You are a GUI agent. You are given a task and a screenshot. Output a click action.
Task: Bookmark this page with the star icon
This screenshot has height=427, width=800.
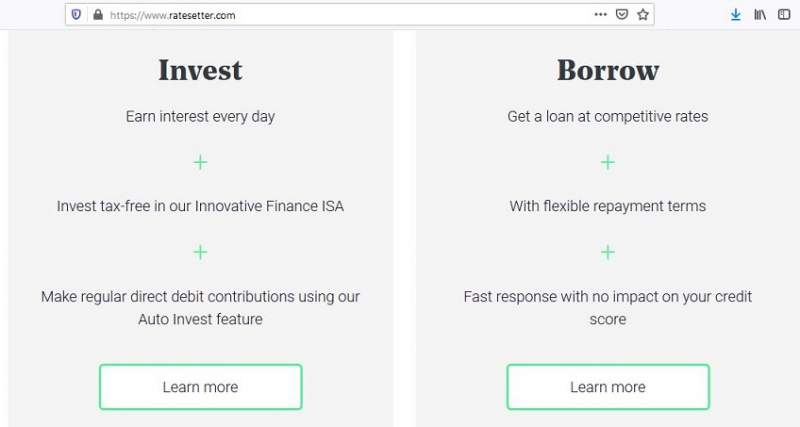click(x=643, y=15)
